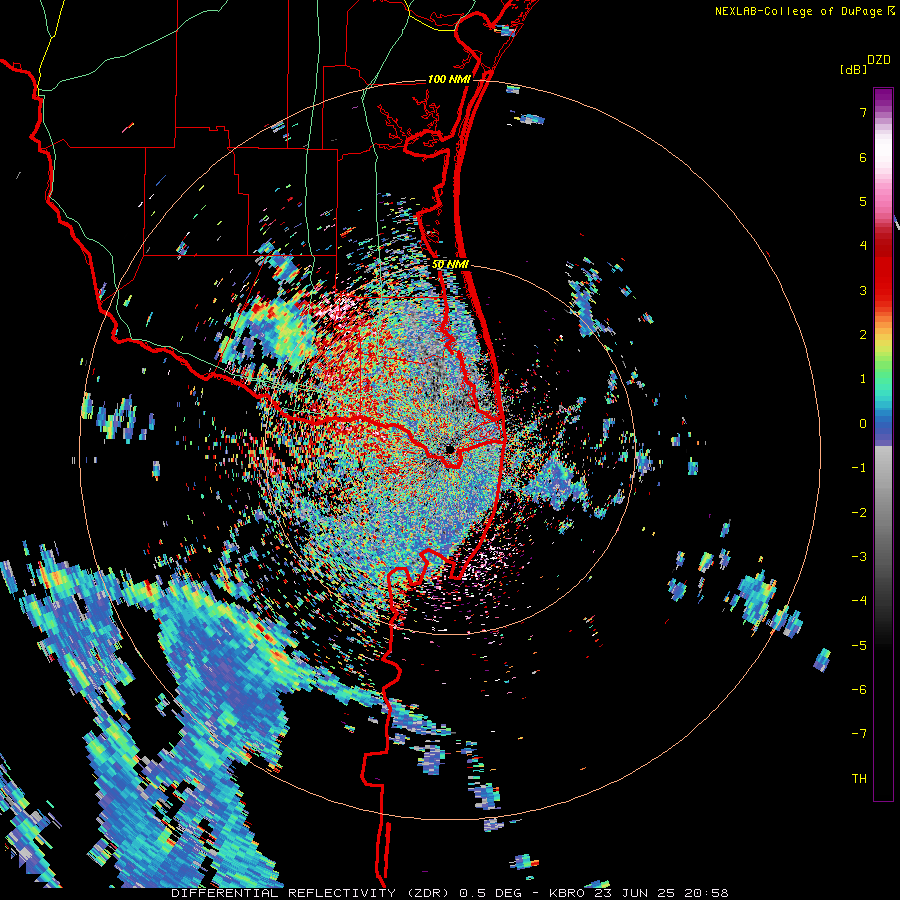
Task: Click the DZD legend title
Action: tap(879, 59)
